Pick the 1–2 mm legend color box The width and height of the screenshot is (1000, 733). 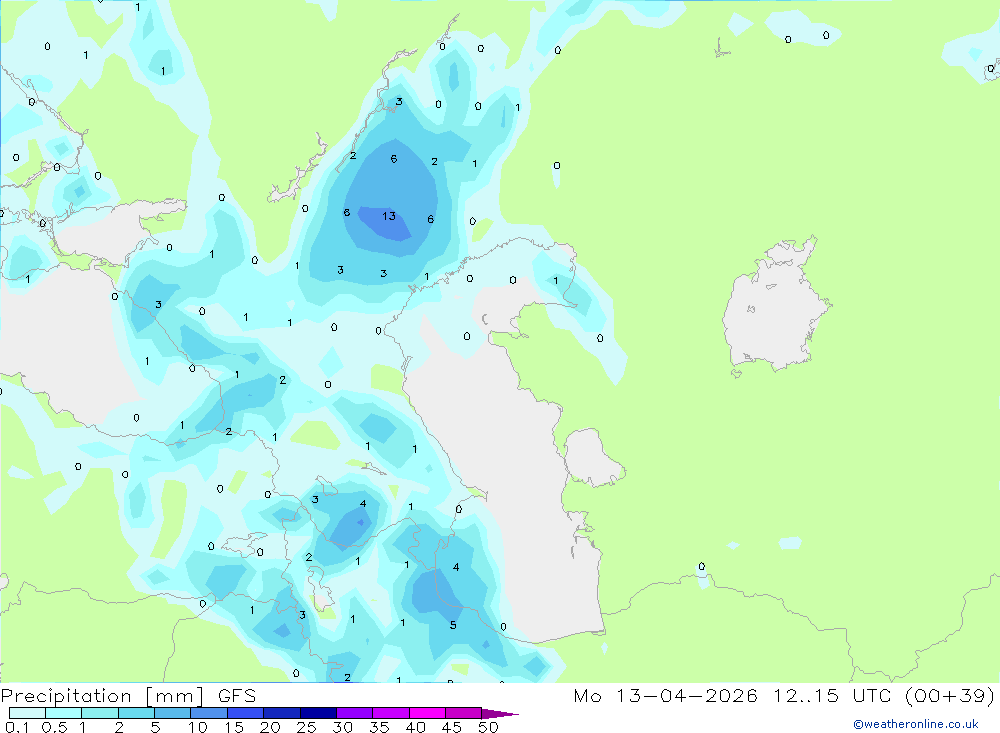[x=100, y=713]
